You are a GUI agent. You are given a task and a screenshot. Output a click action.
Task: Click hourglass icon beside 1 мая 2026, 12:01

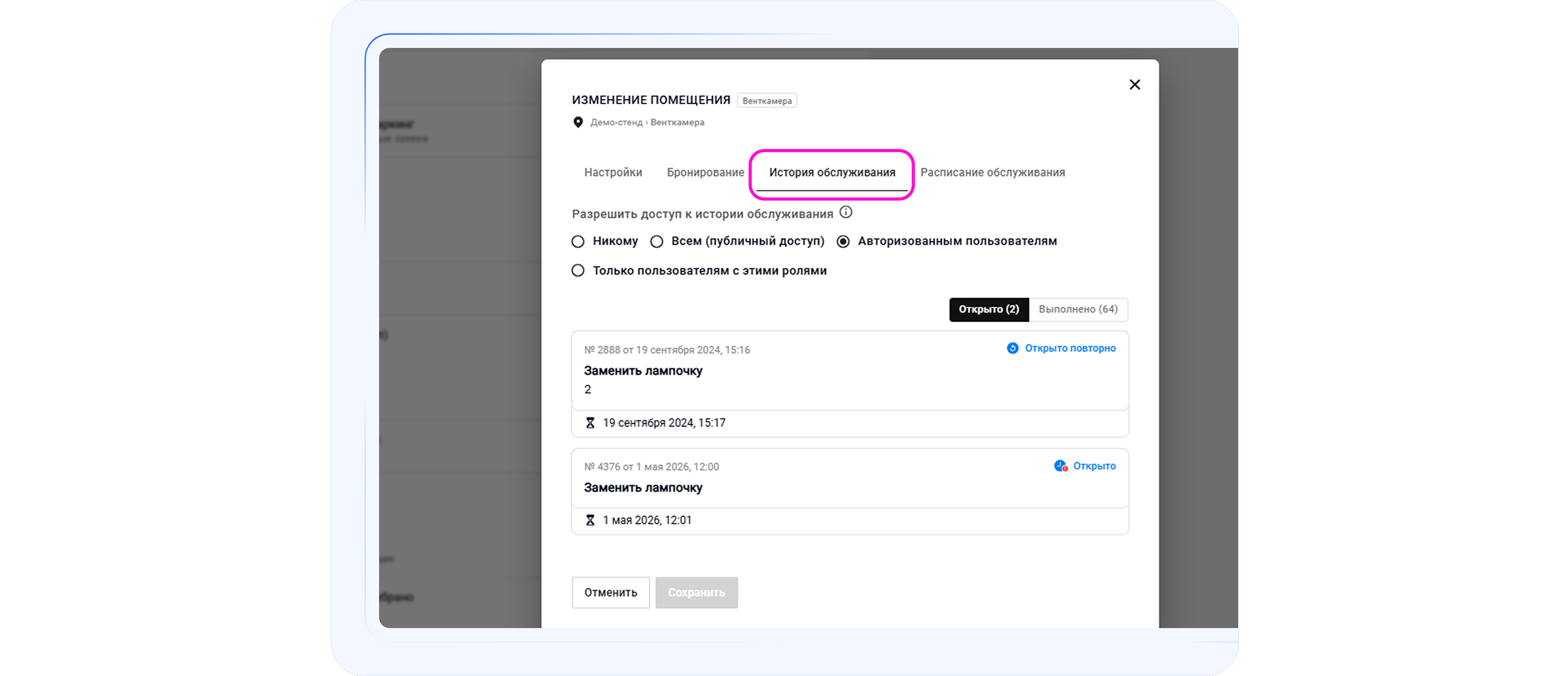pos(590,520)
